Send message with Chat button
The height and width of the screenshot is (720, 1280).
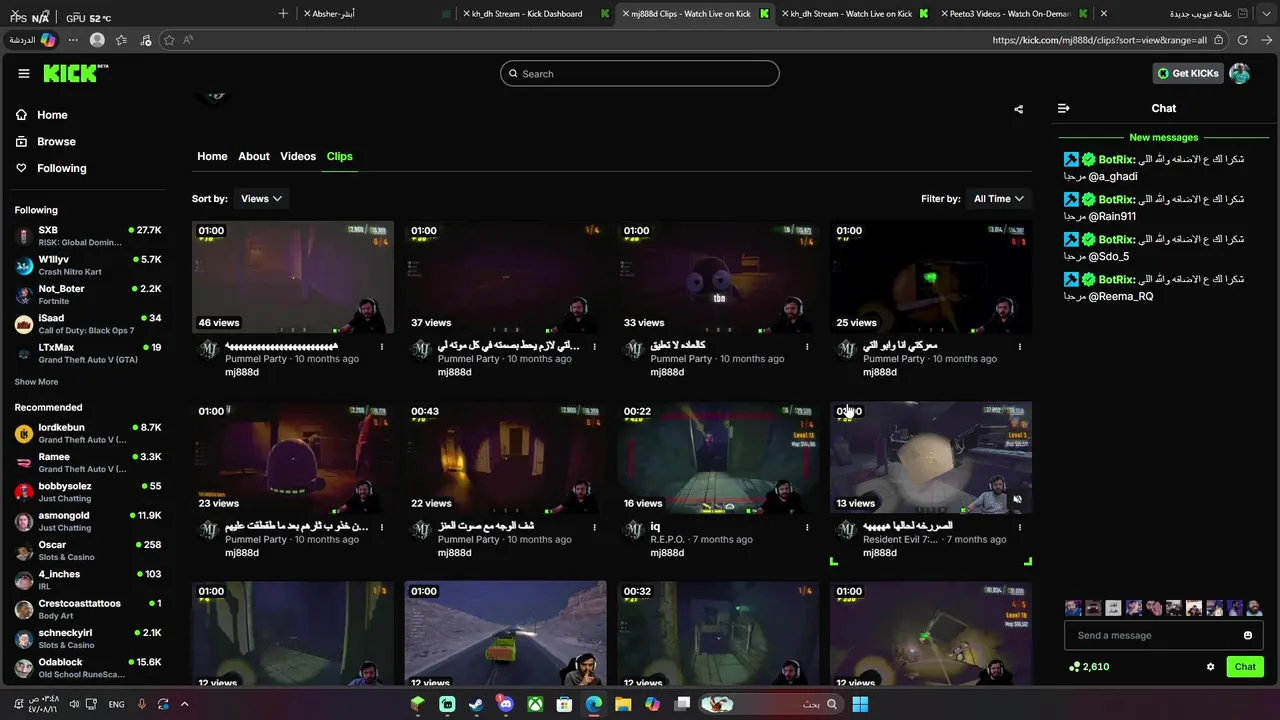click(x=1245, y=667)
